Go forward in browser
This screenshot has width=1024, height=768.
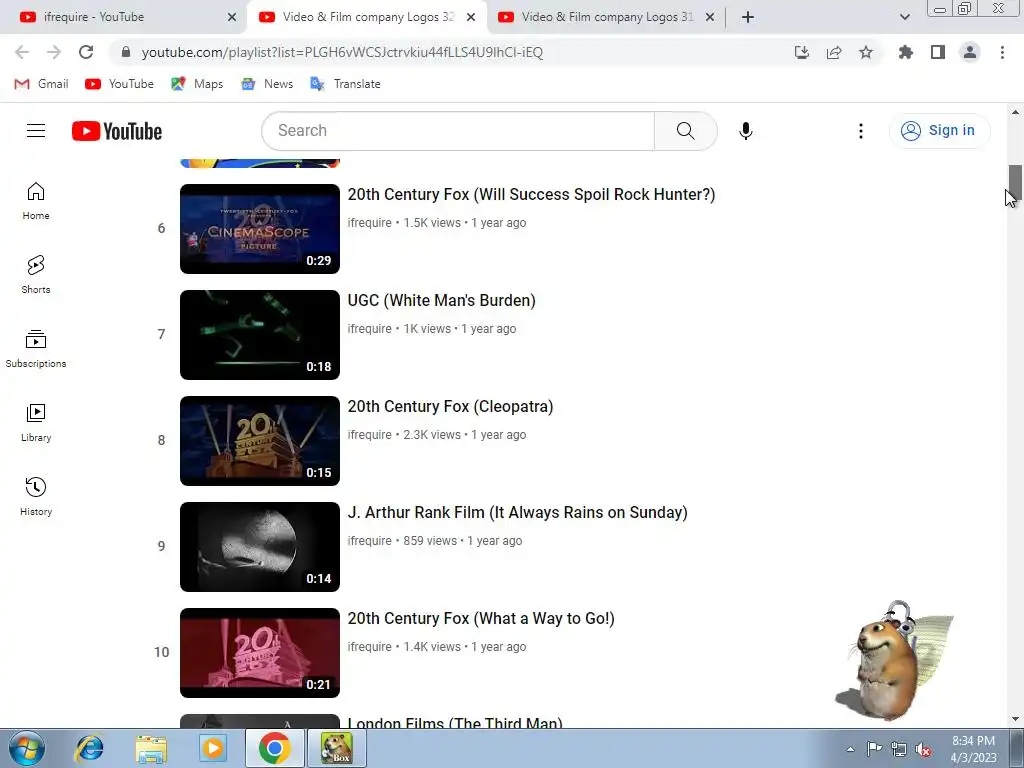(54, 52)
